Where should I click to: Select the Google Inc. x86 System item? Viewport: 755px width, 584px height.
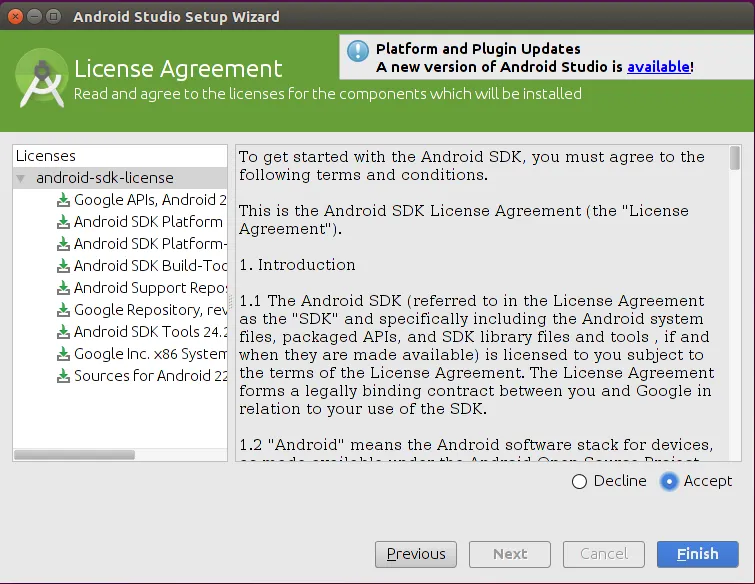[x=150, y=354]
